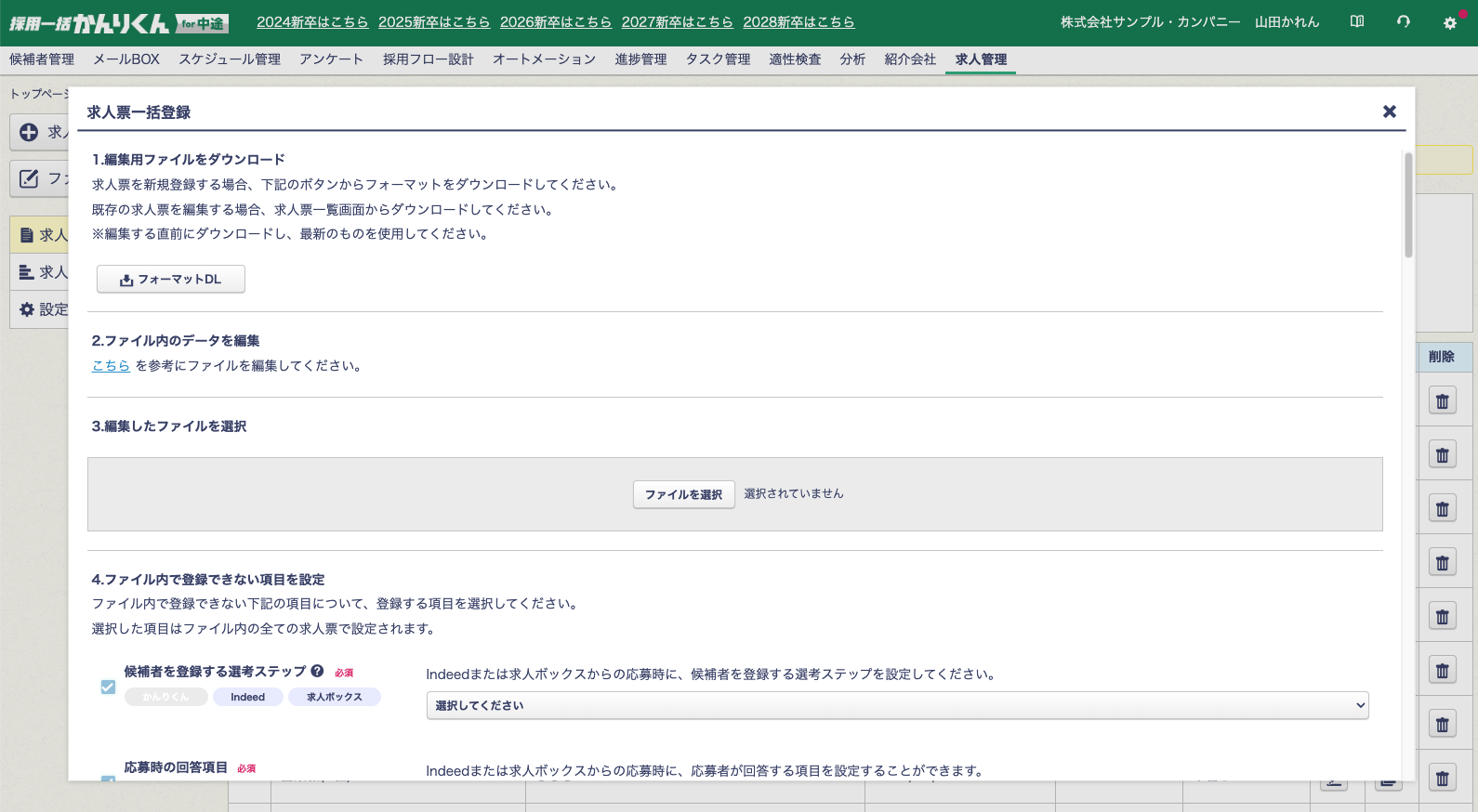Click help icon beside 候補者を登録する選考ステップ

317,671
